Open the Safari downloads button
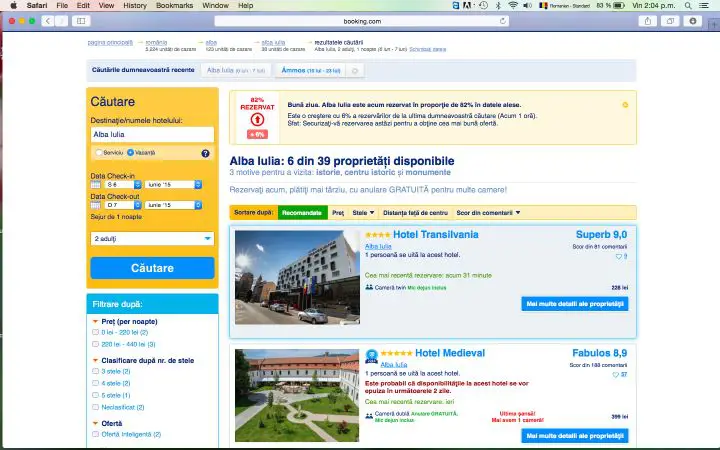The height and width of the screenshot is (450, 720). coord(693,21)
